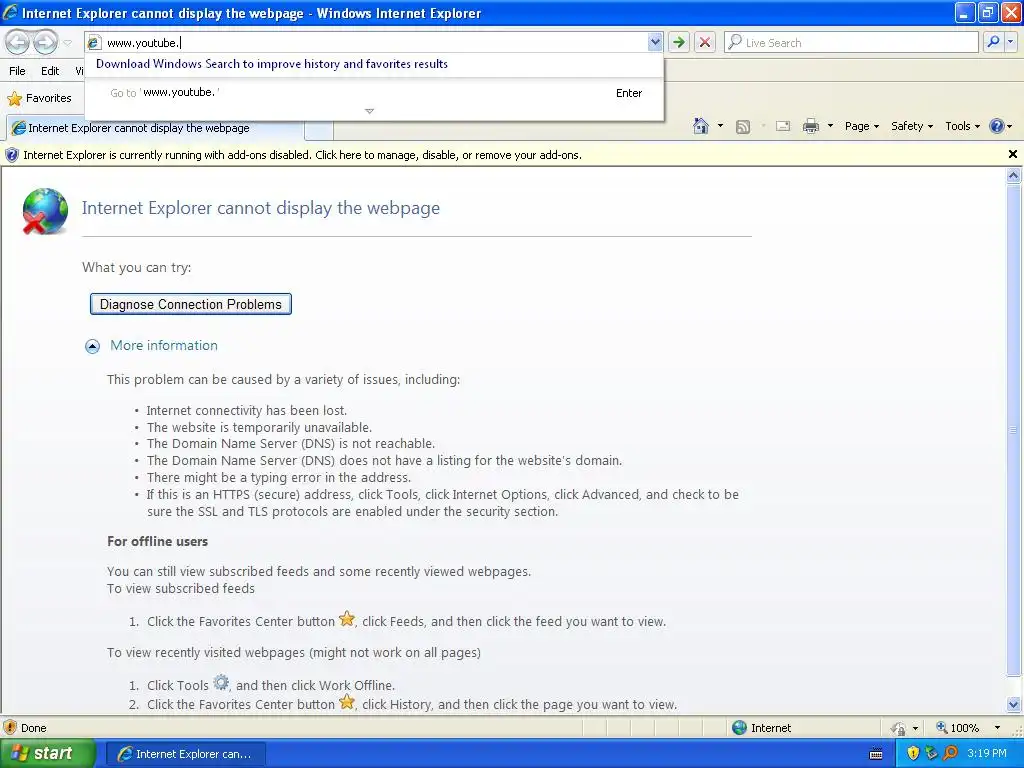Click the Home icon
The width and height of the screenshot is (1024, 768).
click(701, 126)
